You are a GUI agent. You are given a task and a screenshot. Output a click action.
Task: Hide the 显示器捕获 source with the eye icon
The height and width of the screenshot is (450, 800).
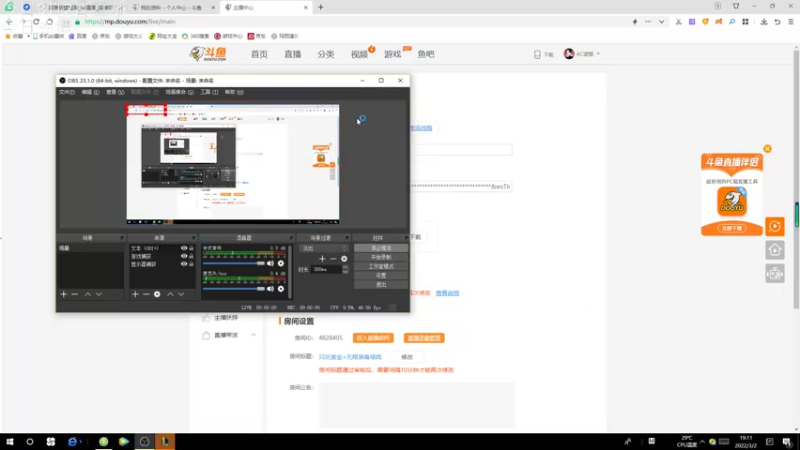184,264
